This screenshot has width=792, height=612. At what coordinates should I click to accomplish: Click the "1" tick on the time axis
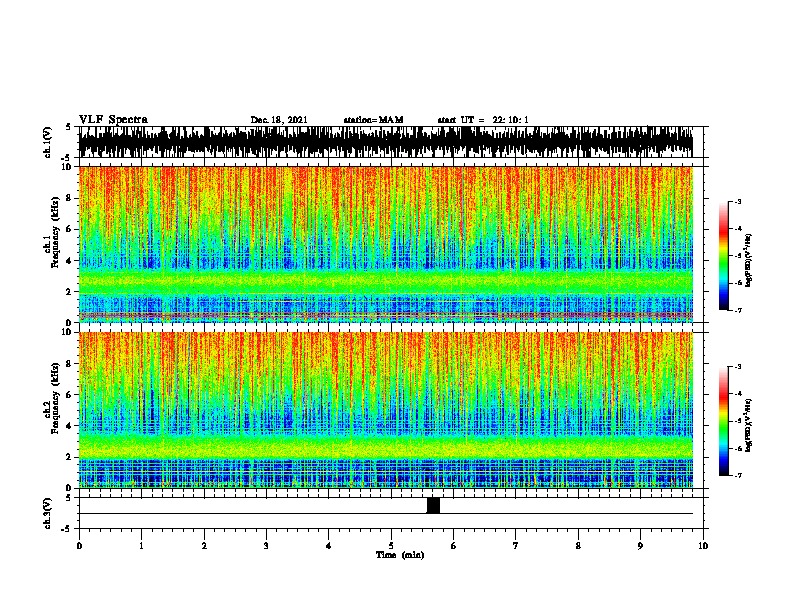point(141,546)
